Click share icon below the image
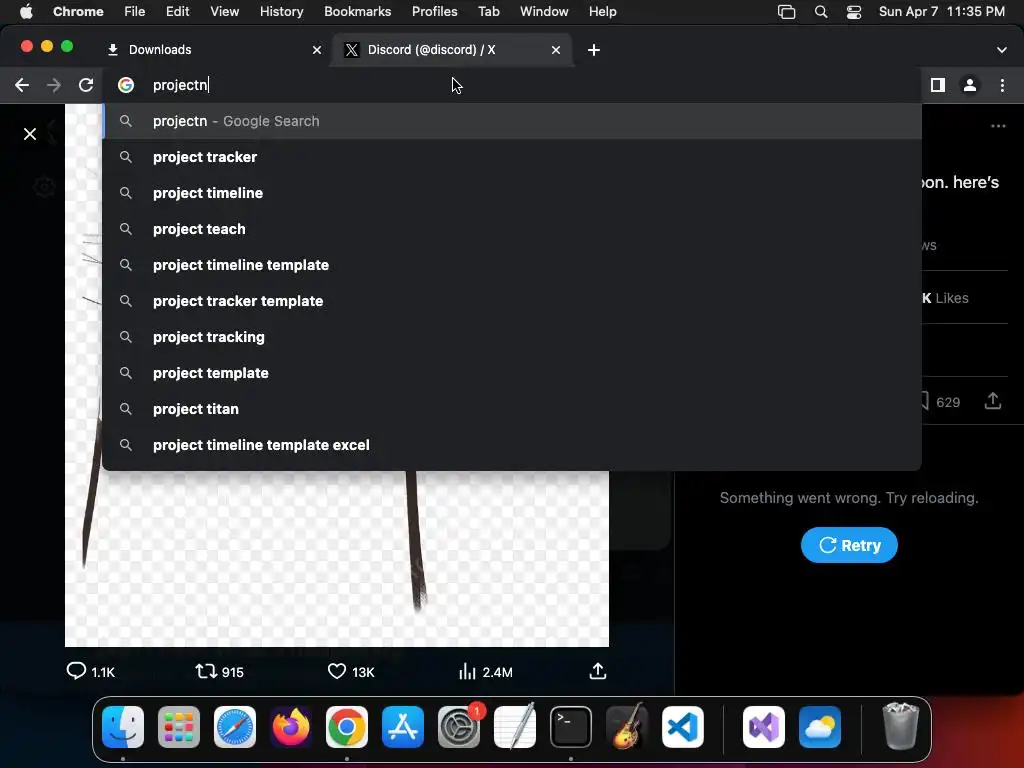 (598, 671)
